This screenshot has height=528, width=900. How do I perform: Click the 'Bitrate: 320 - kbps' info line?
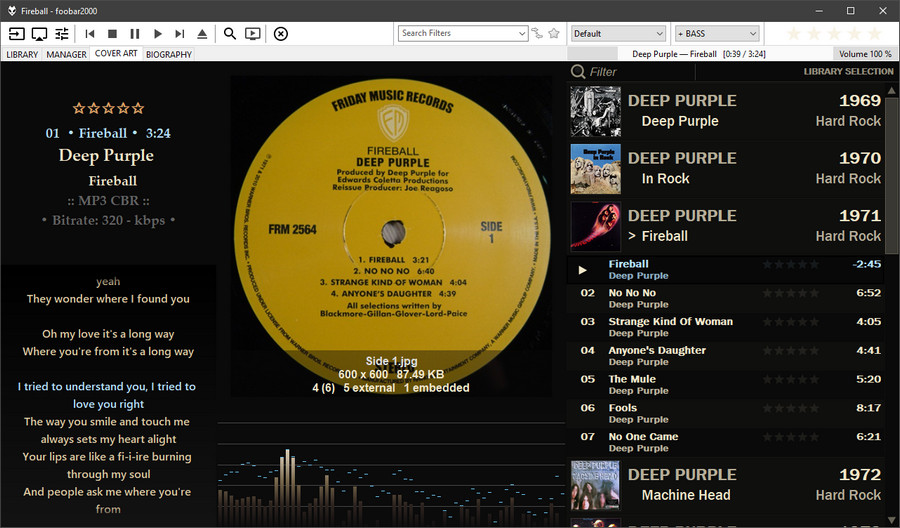108,220
